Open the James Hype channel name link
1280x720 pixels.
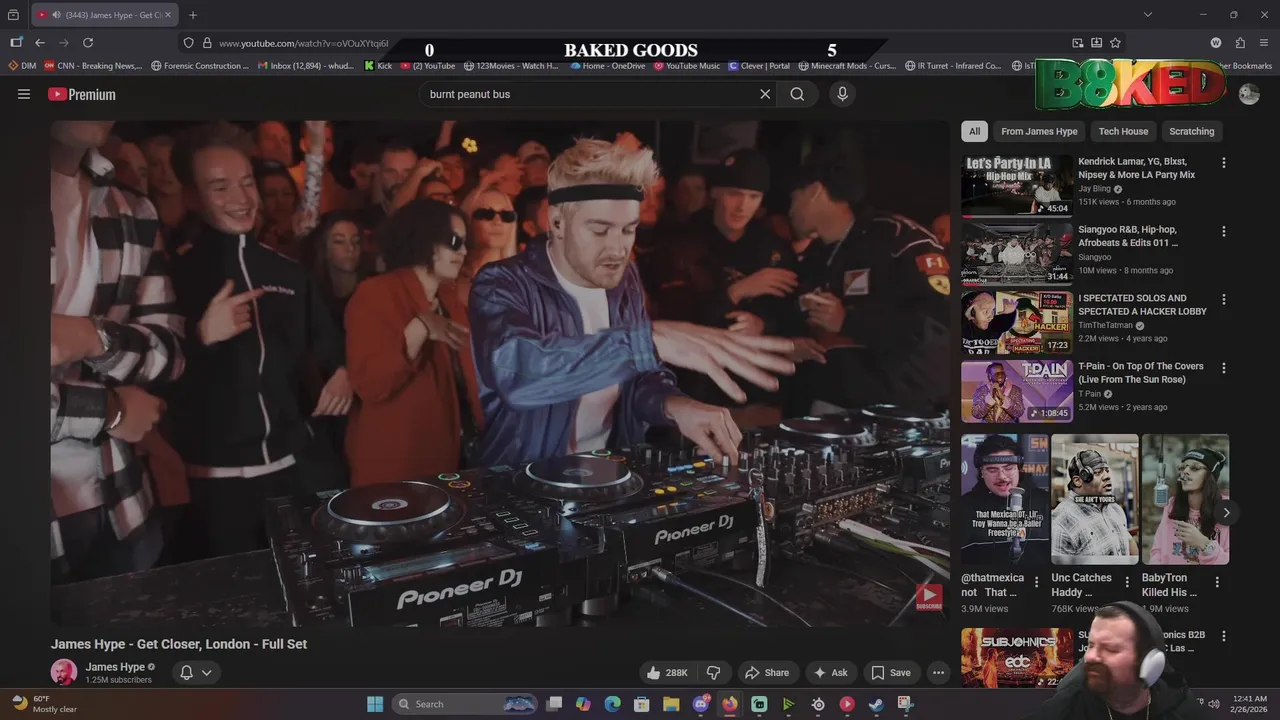(115, 667)
